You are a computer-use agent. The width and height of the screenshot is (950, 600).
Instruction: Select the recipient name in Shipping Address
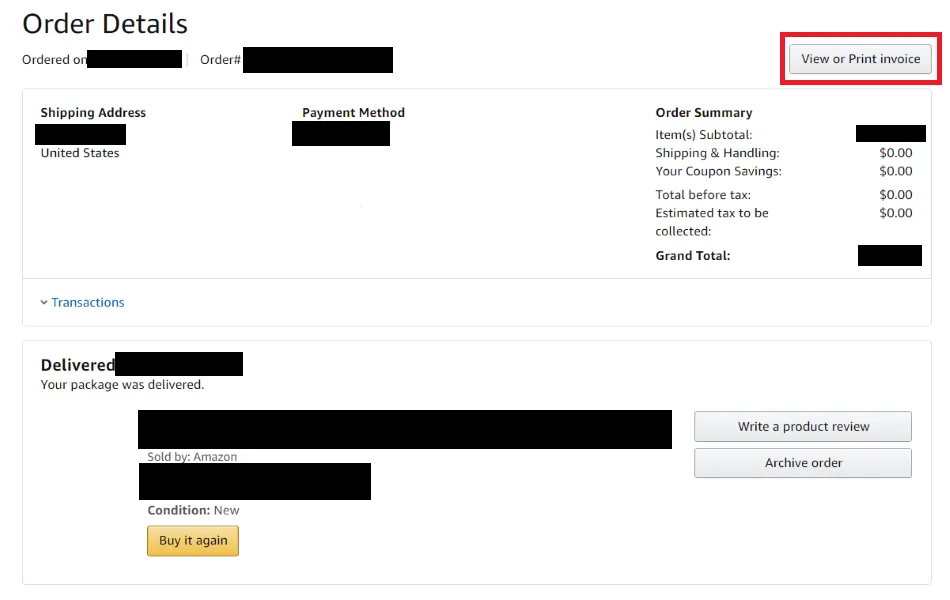[80, 134]
